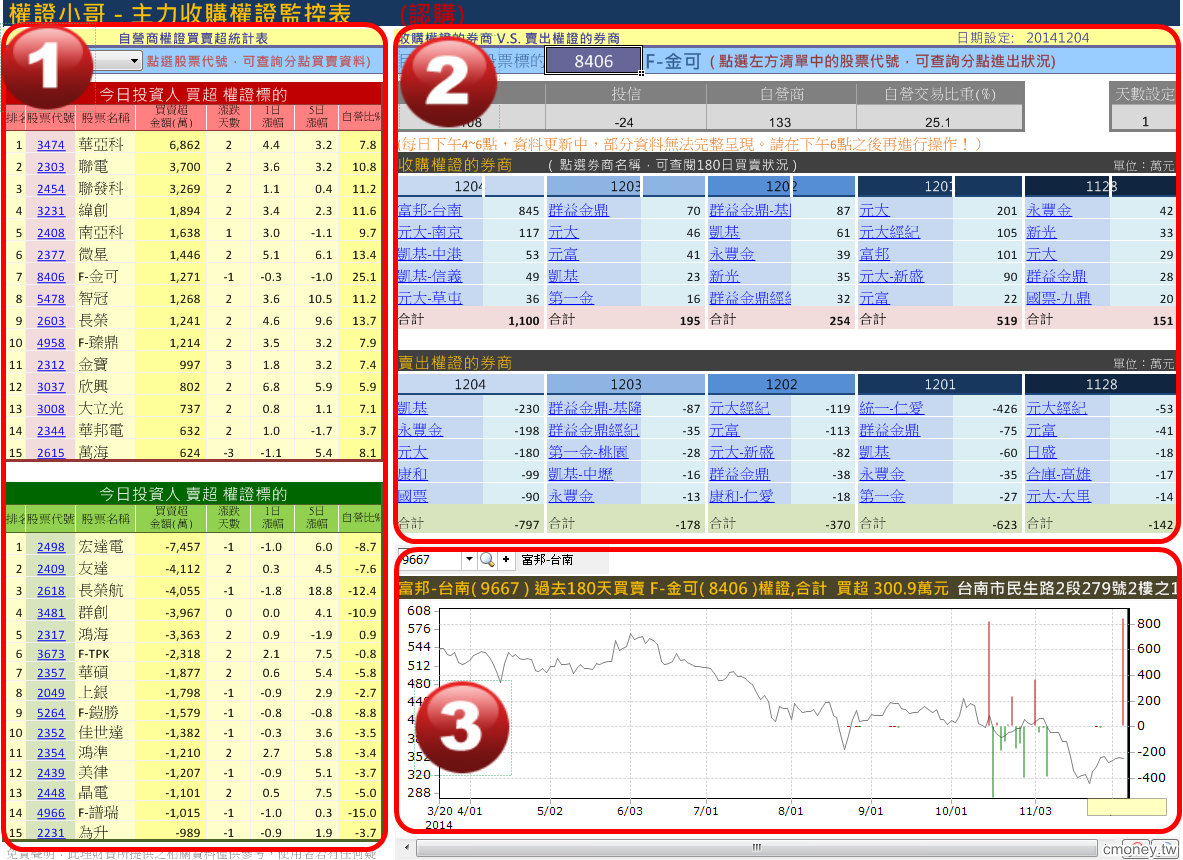Screen dimensions: 1183x860
Task: Click the 8406 stock code input box
Action: (593, 62)
